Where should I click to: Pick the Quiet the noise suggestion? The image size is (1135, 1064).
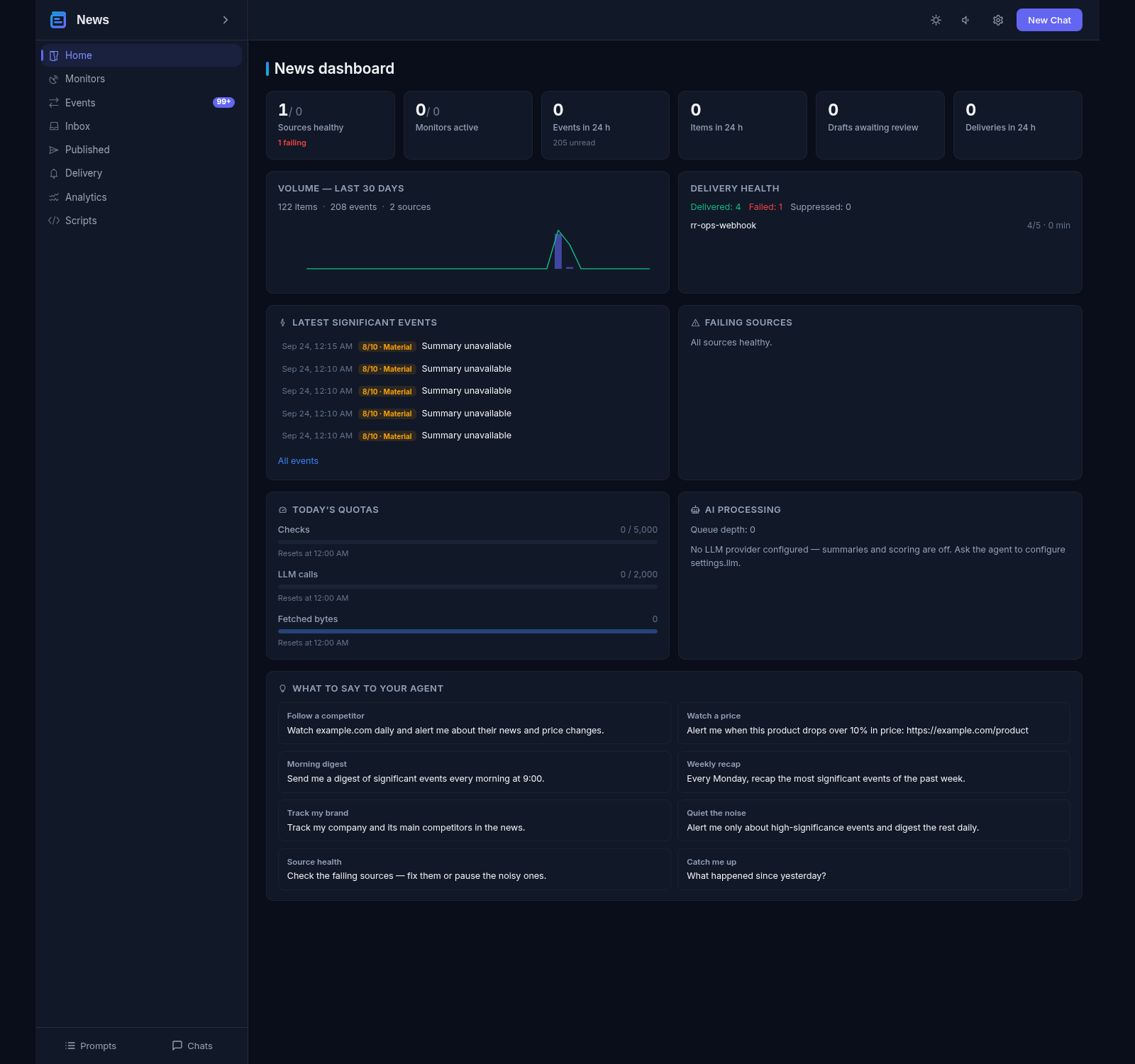pos(874,821)
